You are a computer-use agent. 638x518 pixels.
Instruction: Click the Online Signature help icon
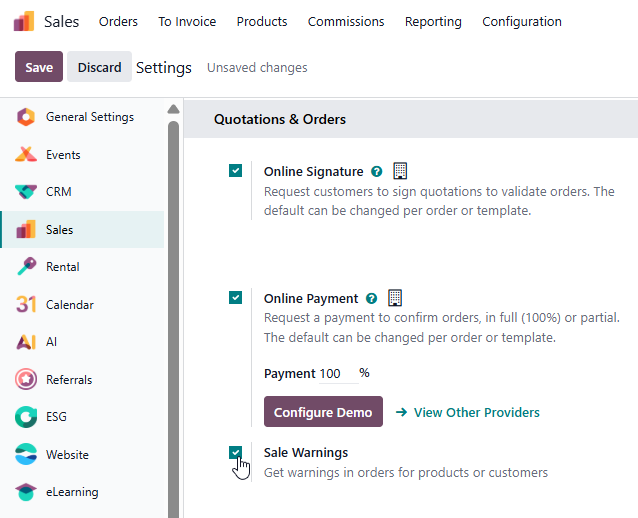[x=376, y=172]
